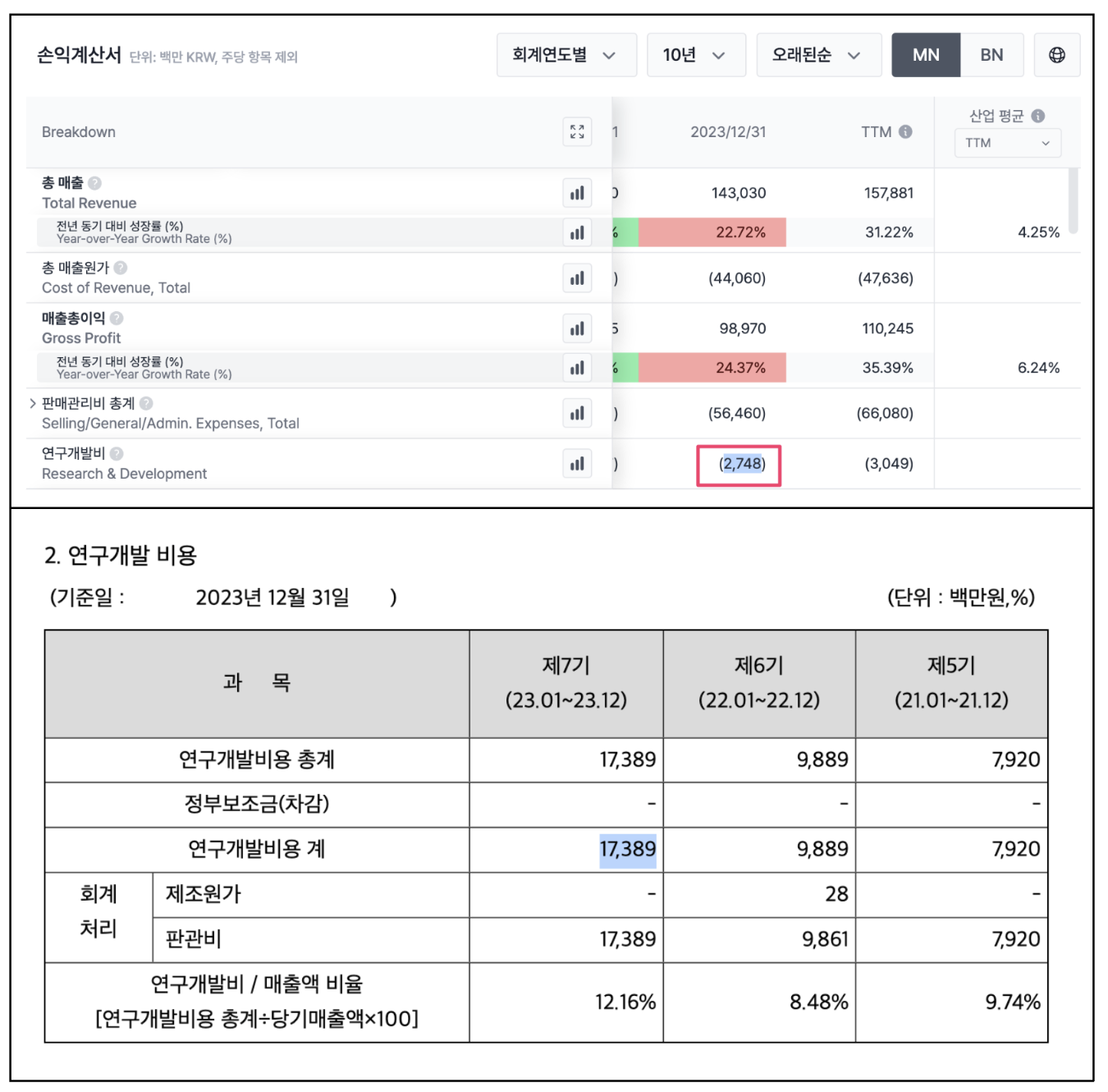Click help icon next to 총 매출
The width and height of the screenshot is (1108, 1092).
[x=95, y=183]
